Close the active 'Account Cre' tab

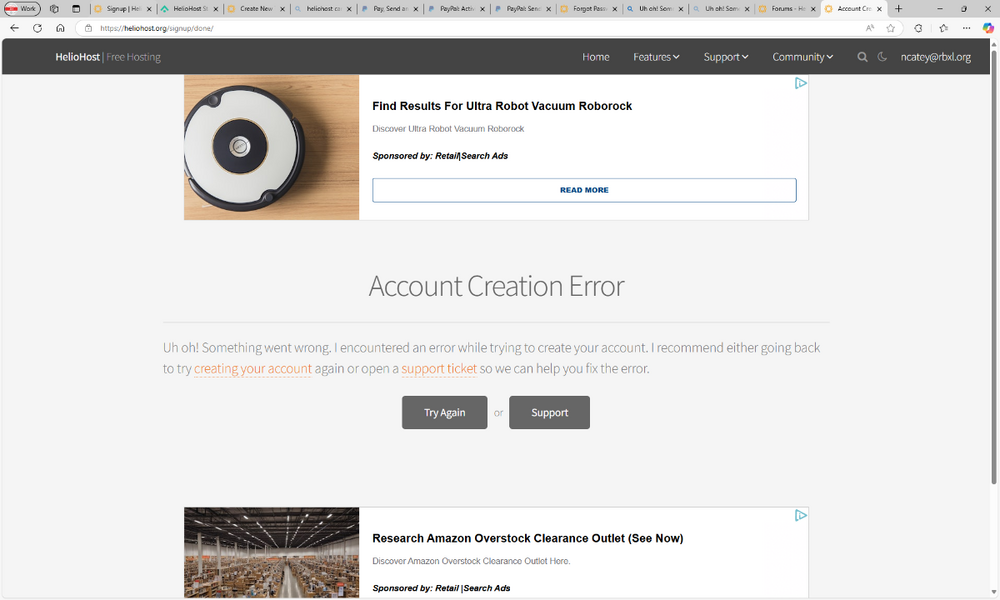pyautogui.click(x=879, y=9)
